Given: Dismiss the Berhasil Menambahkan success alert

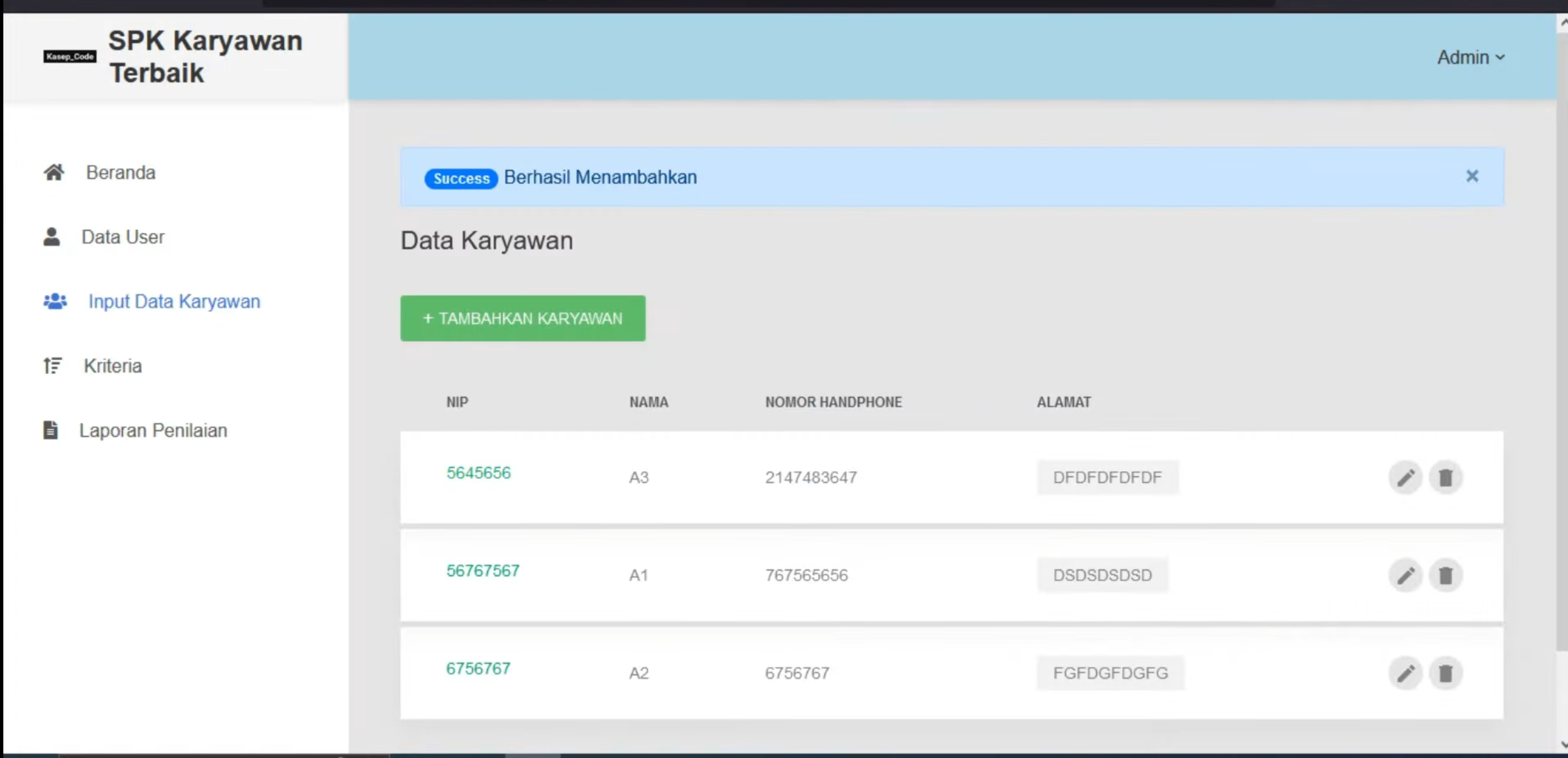Looking at the screenshot, I should pyautogui.click(x=1472, y=177).
